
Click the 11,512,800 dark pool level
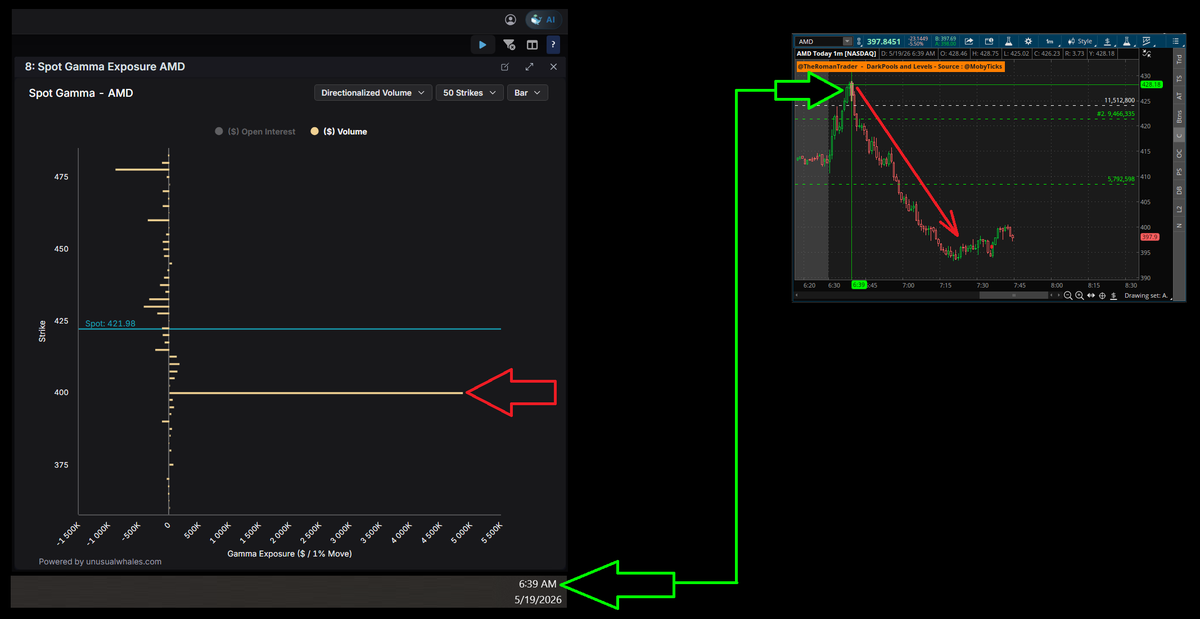(1118, 101)
